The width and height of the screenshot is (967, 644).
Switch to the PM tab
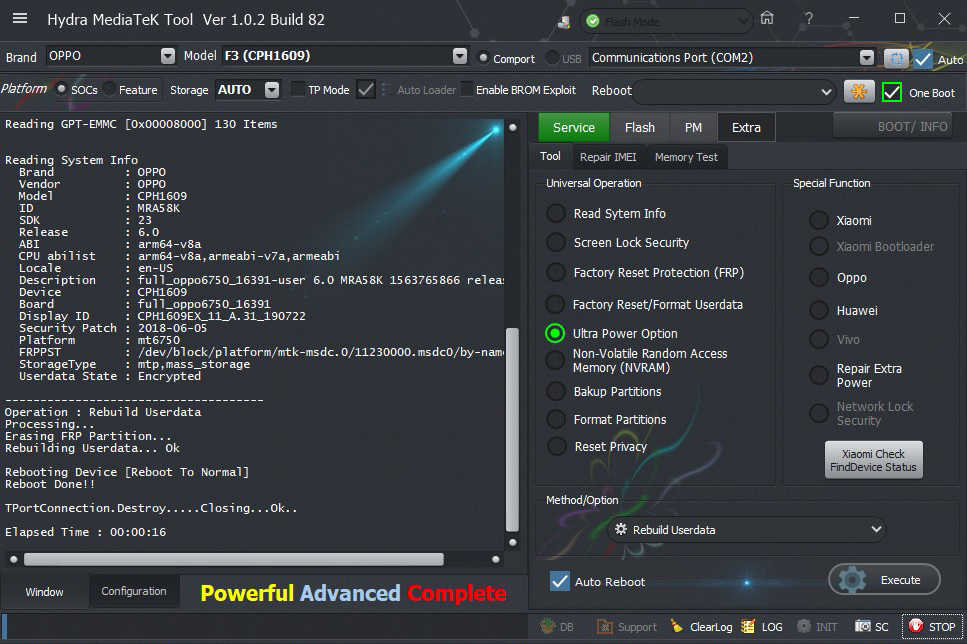tap(693, 128)
